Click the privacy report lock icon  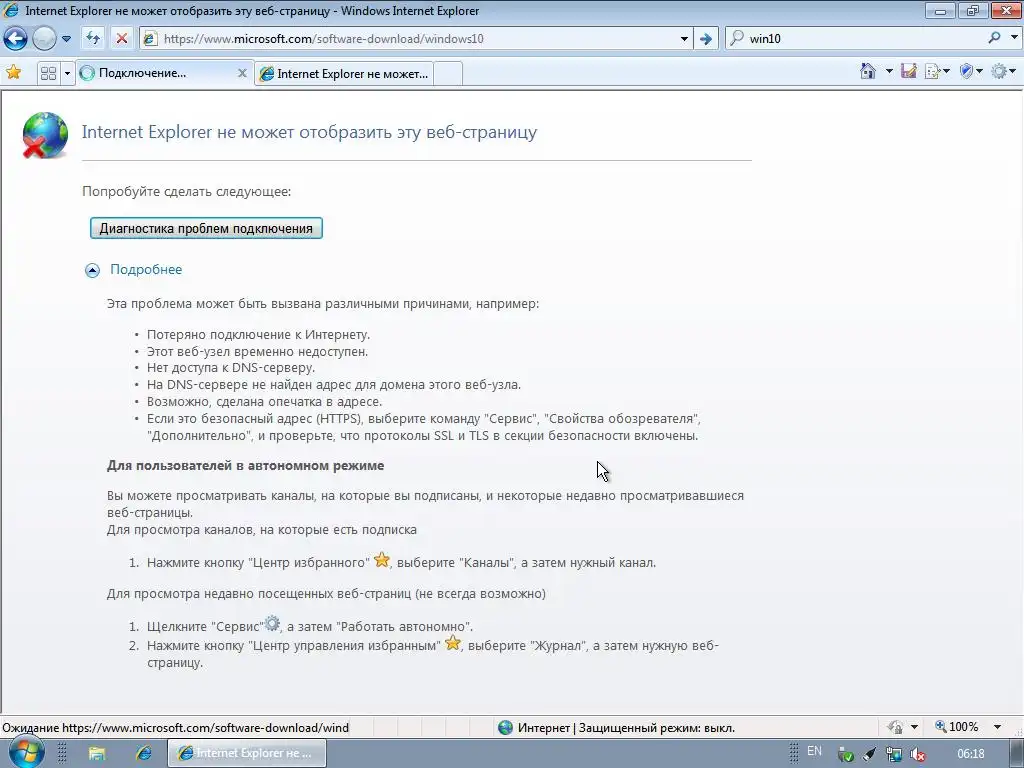click(895, 727)
